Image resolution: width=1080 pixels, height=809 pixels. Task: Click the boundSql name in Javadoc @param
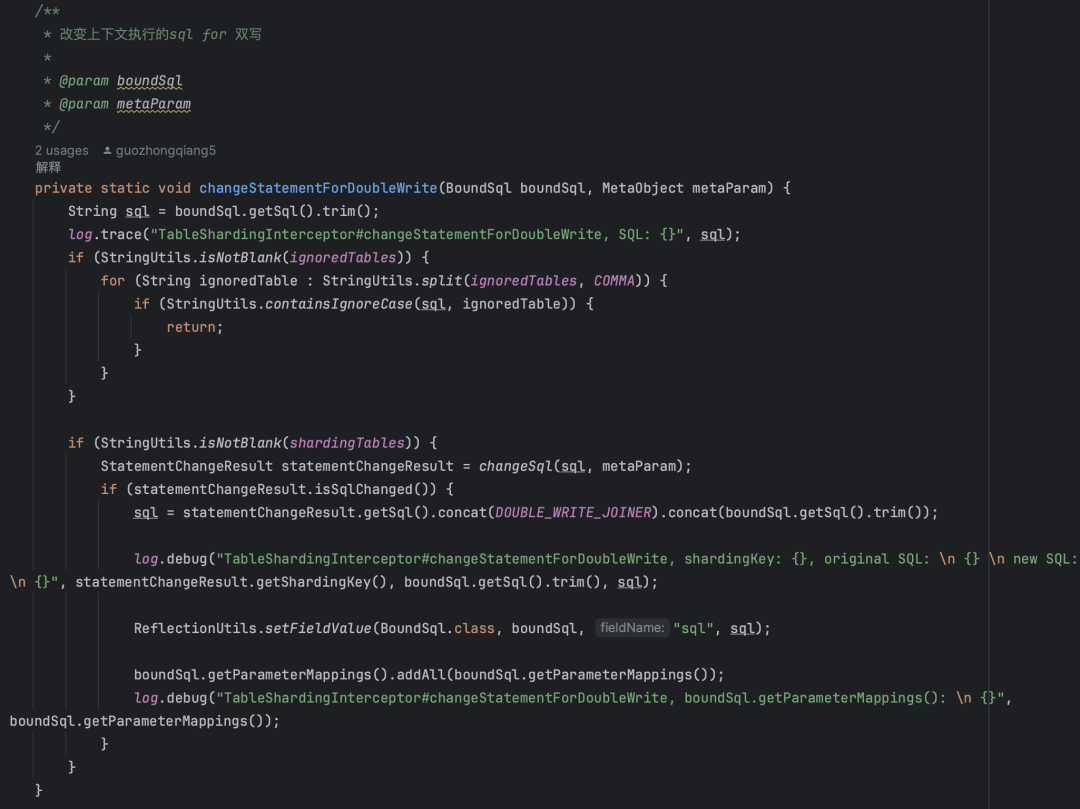point(149,81)
